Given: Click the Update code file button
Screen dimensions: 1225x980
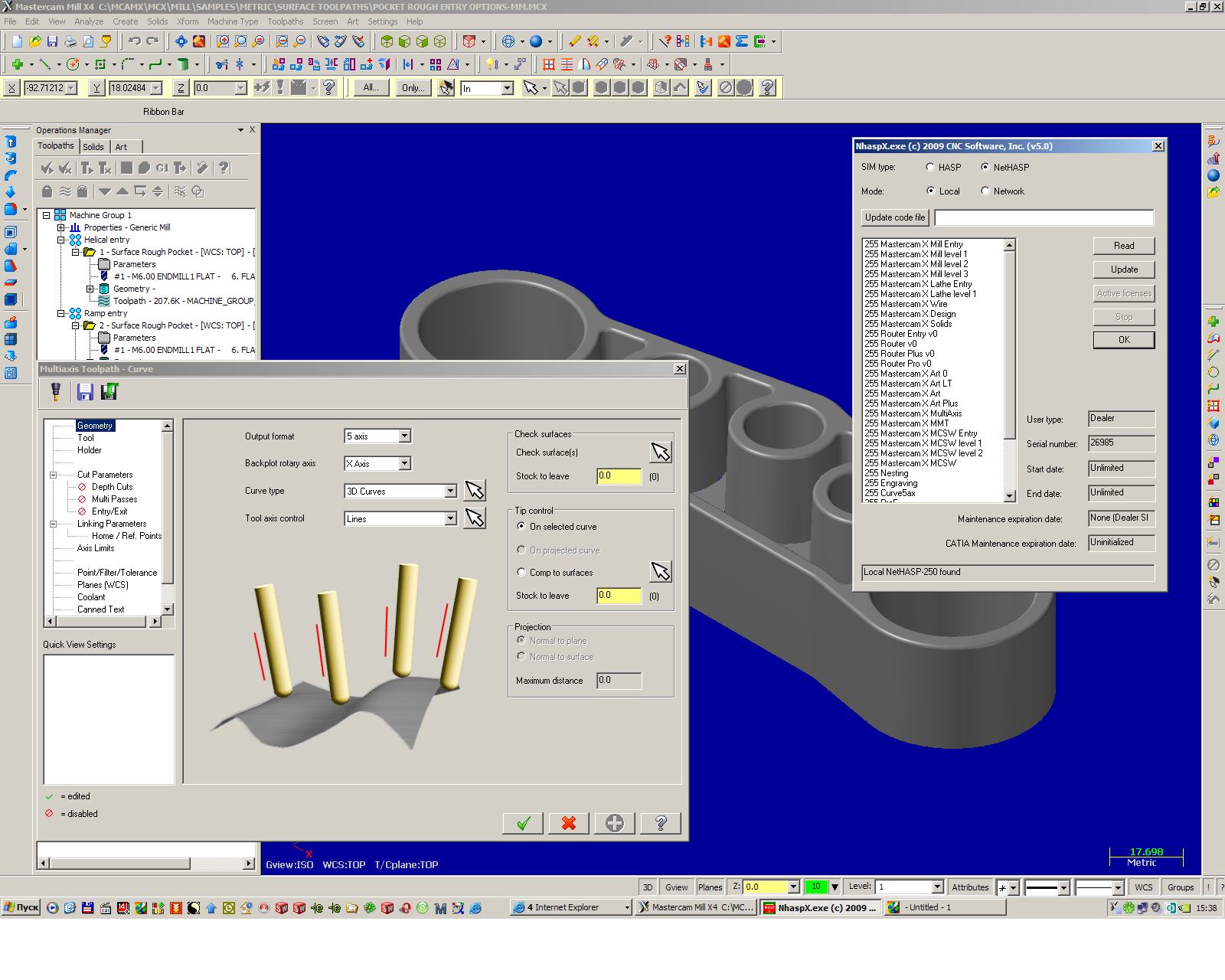Looking at the screenshot, I should [895, 217].
